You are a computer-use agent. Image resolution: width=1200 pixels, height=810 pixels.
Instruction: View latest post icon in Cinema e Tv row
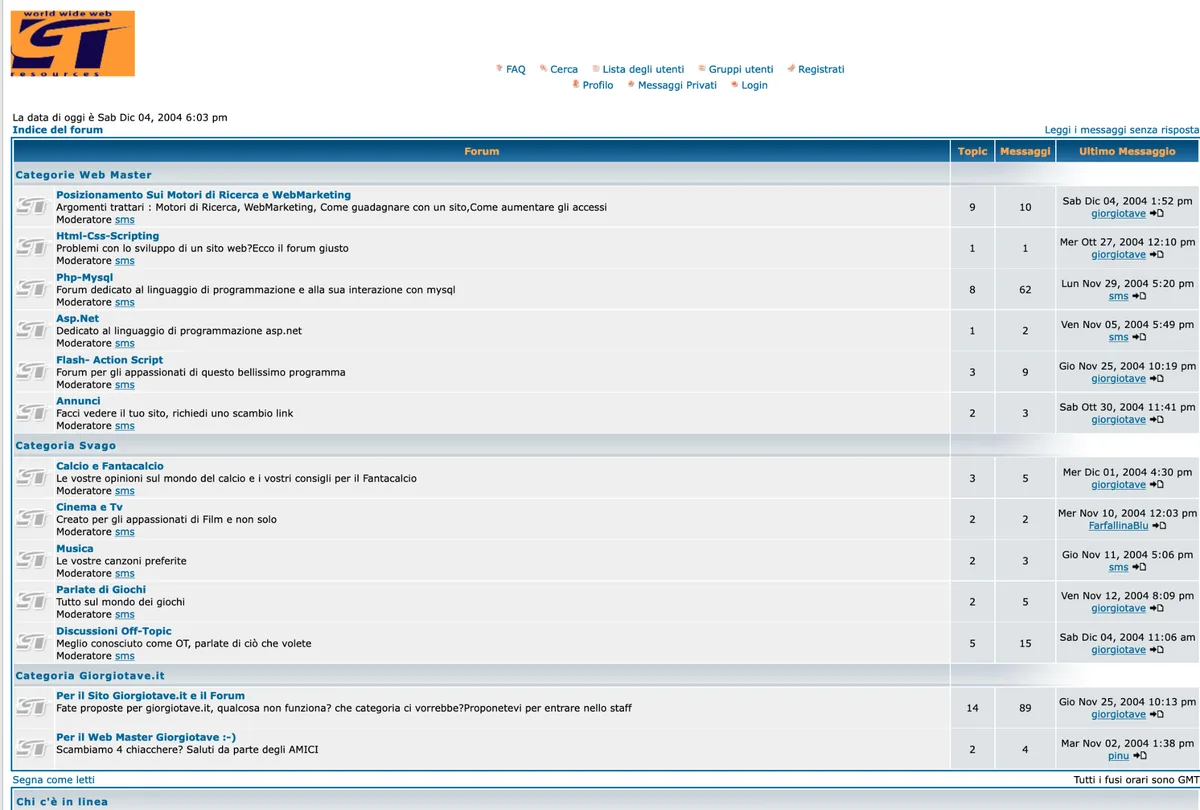(1160, 526)
